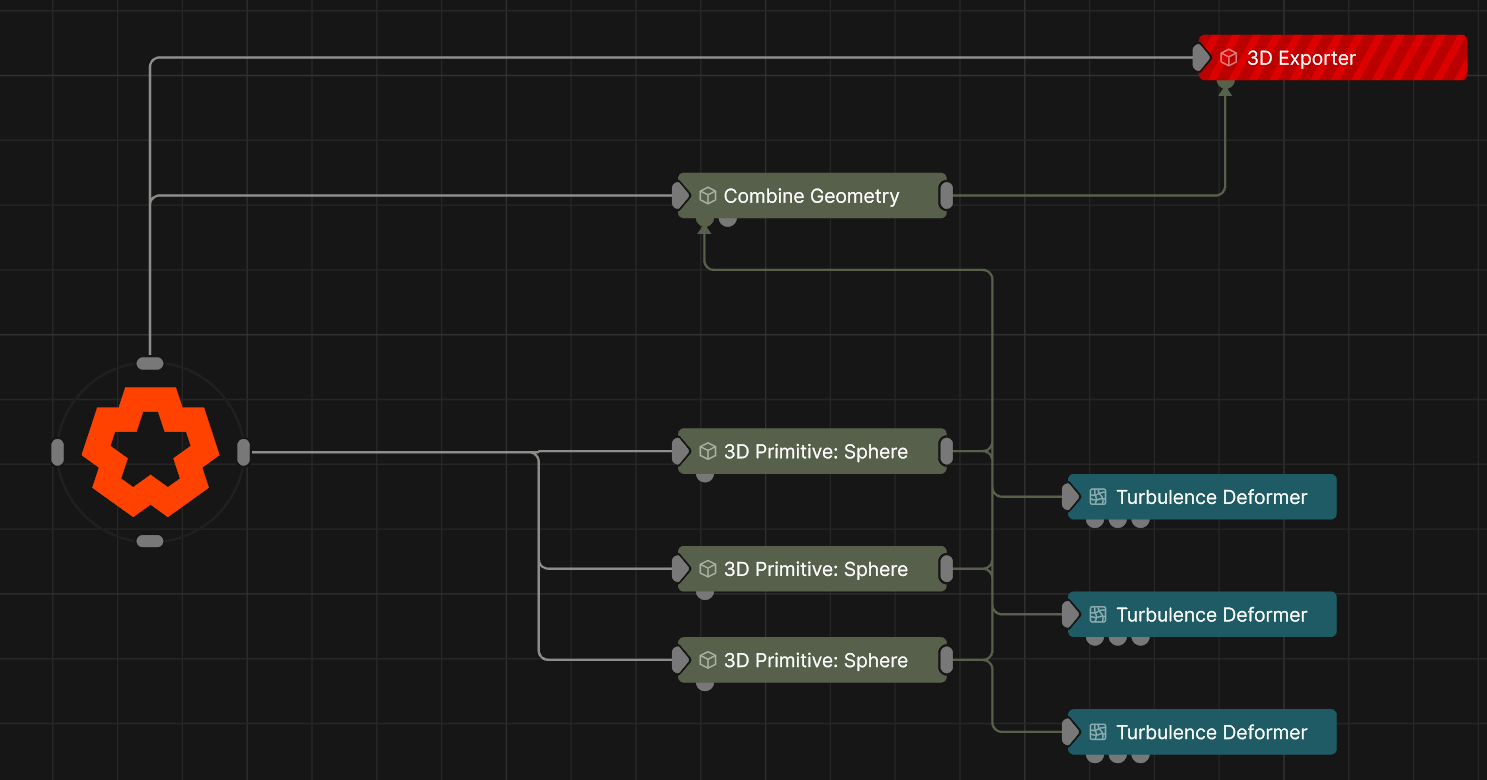Select the orange star generator node

[x=150, y=452]
